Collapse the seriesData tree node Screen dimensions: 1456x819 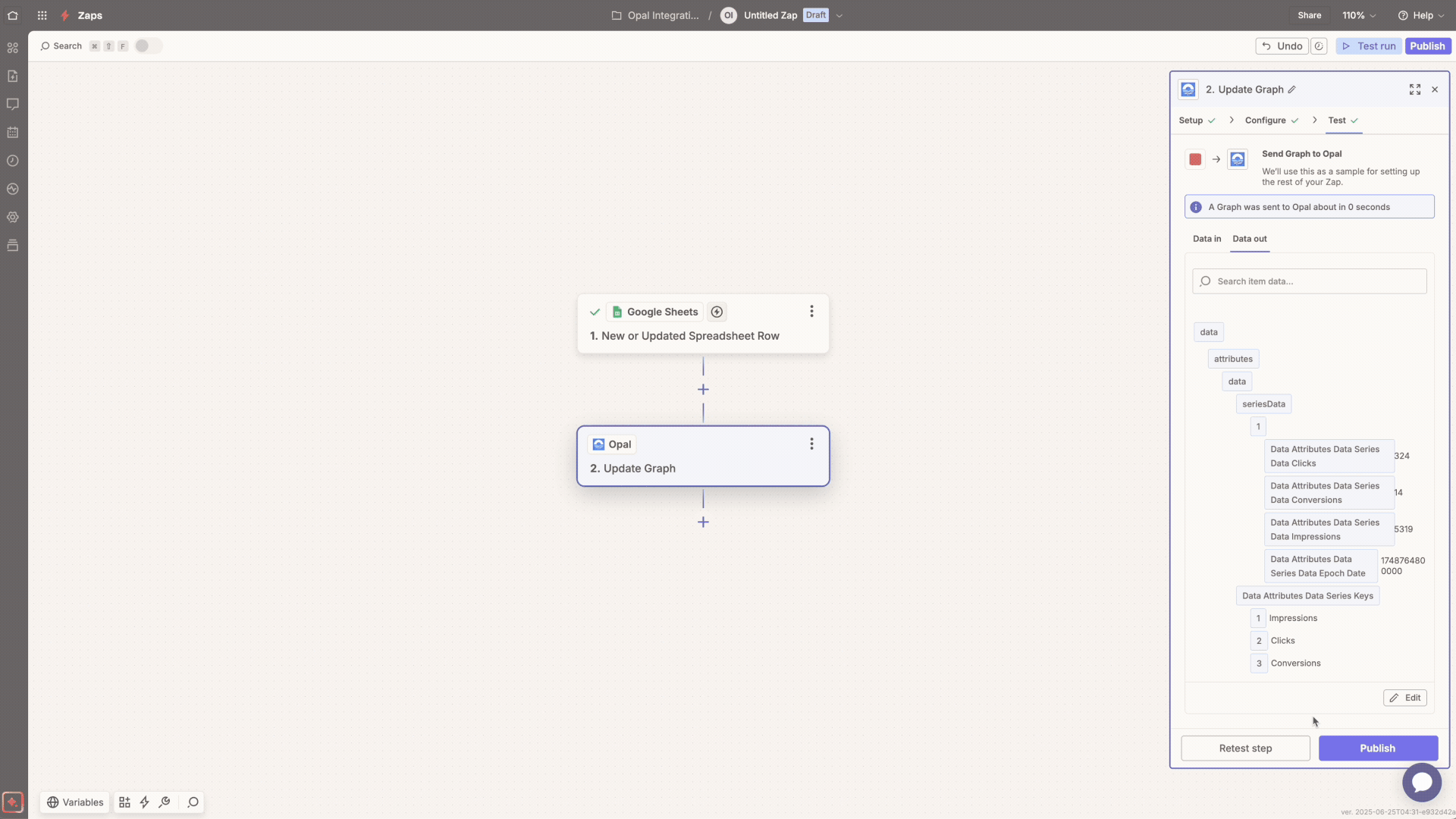pyautogui.click(x=1263, y=404)
